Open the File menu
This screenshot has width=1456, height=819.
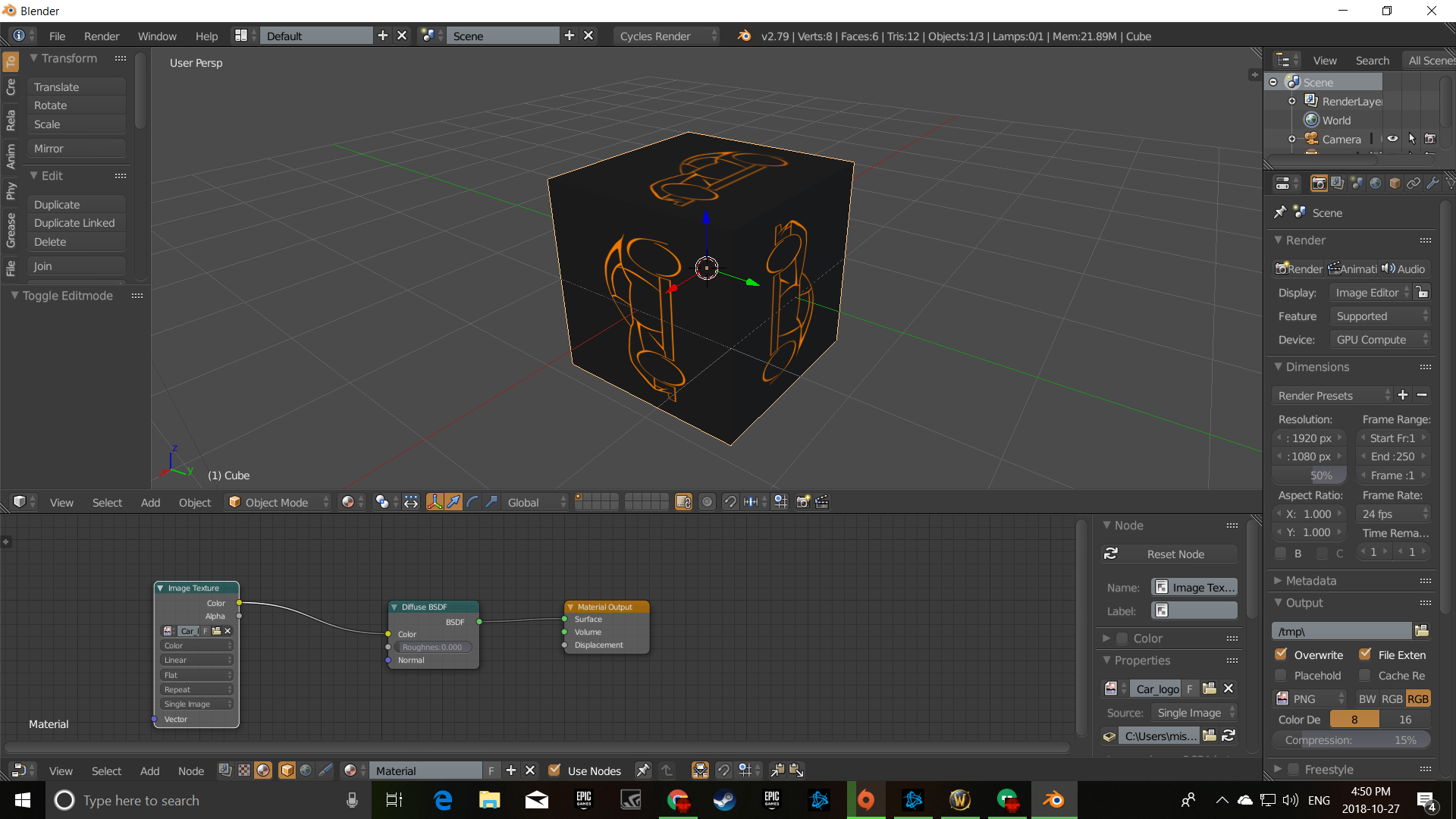57,36
